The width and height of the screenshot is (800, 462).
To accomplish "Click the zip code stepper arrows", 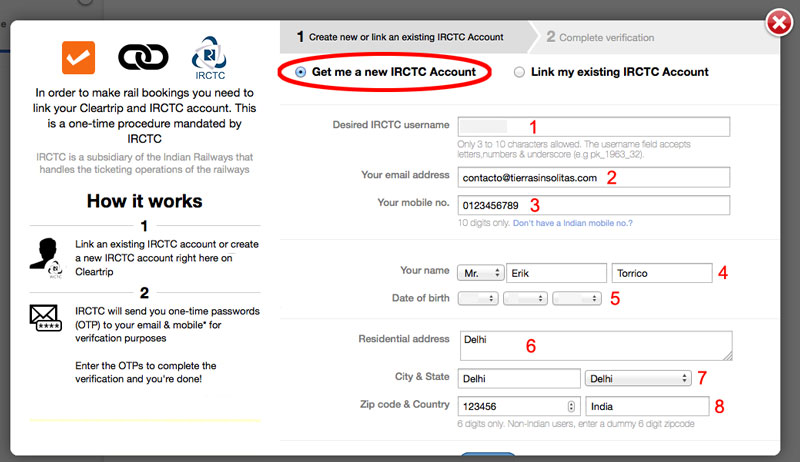I will [x=571, y=406].
